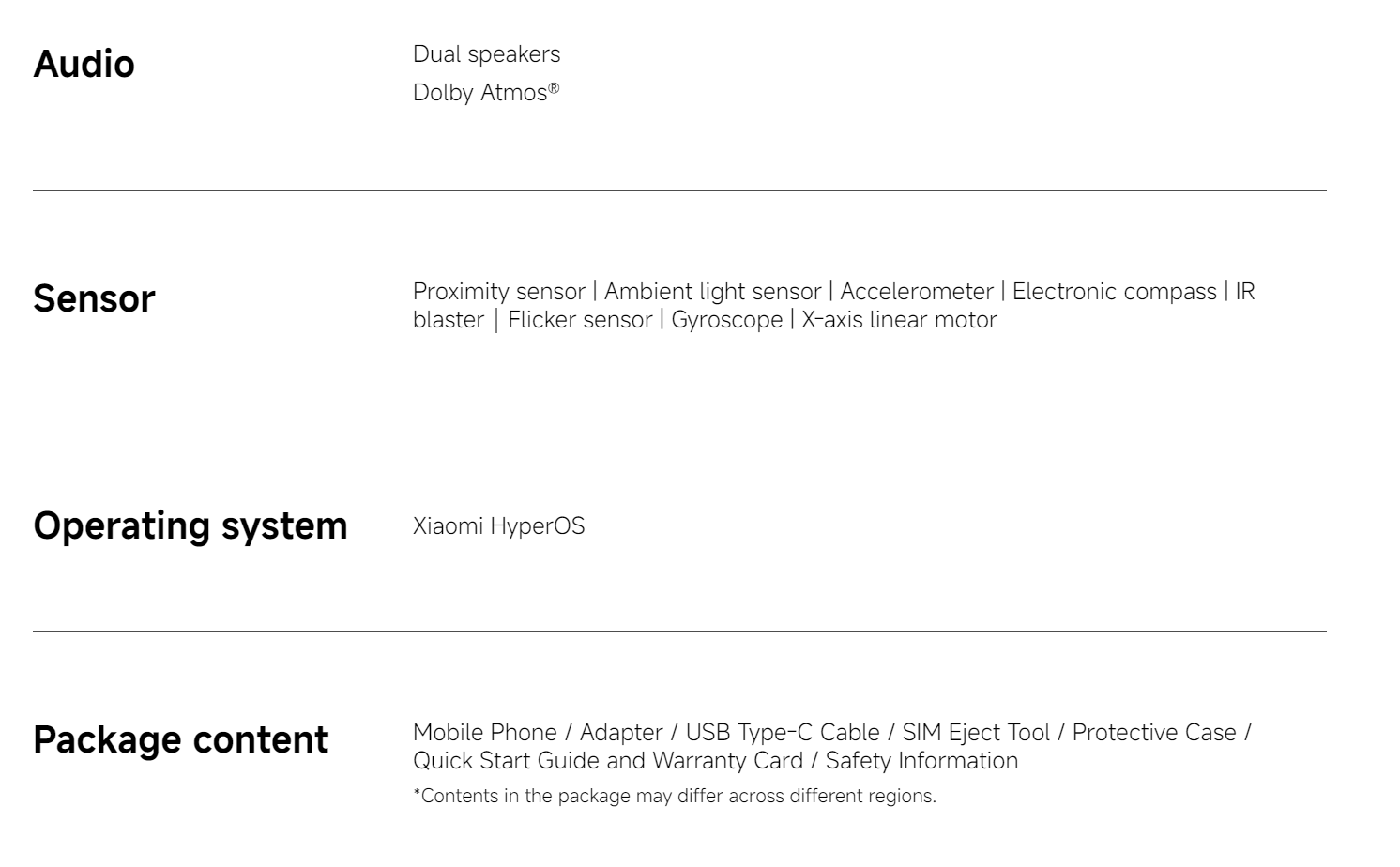Select the Xiaomi HyperOS text
Viewport: 1400px width, 867px height.
[x=498, y=526]
